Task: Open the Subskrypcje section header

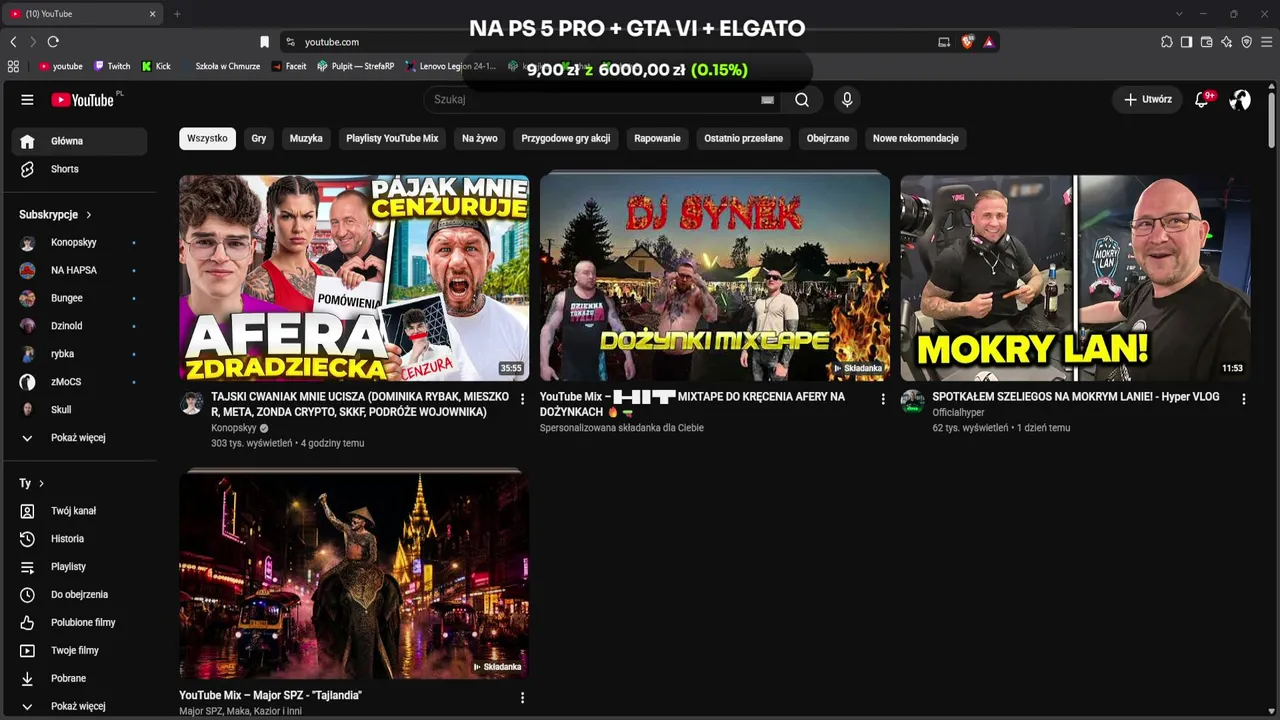Action: click(x=55, y=215)
